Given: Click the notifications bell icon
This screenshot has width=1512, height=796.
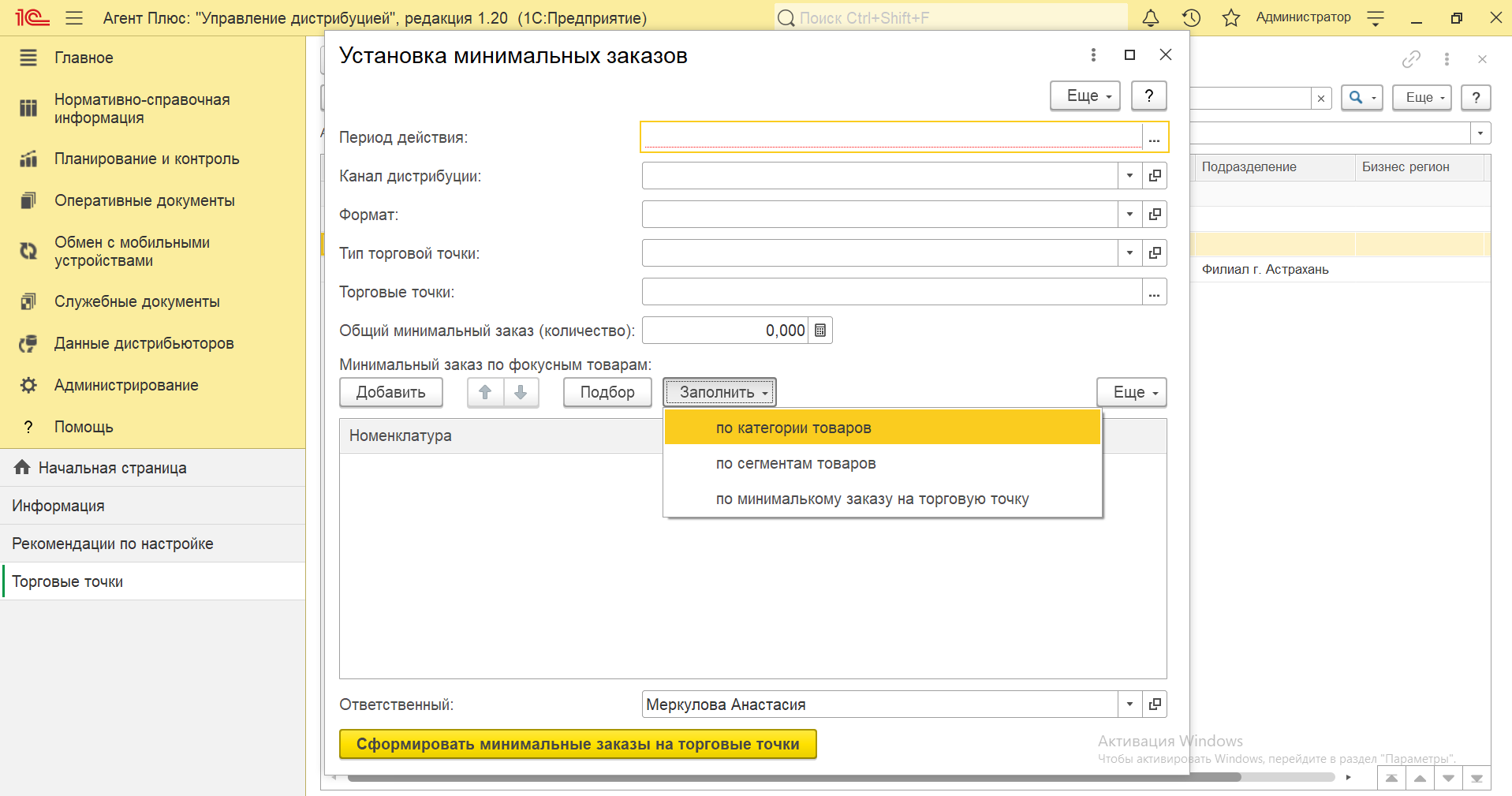Looking at the screenshot, I should [x=1151, y=18].
